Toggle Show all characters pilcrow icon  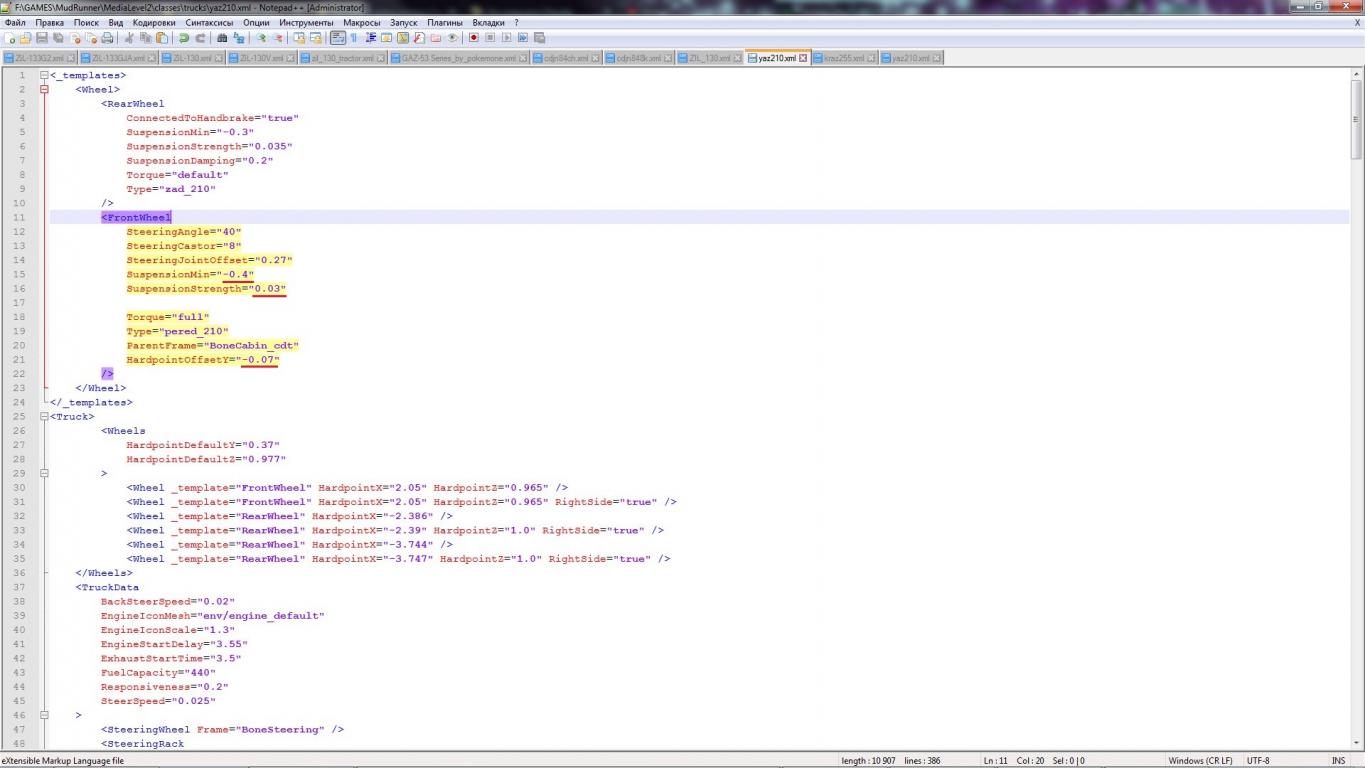[x=354, y=38]
